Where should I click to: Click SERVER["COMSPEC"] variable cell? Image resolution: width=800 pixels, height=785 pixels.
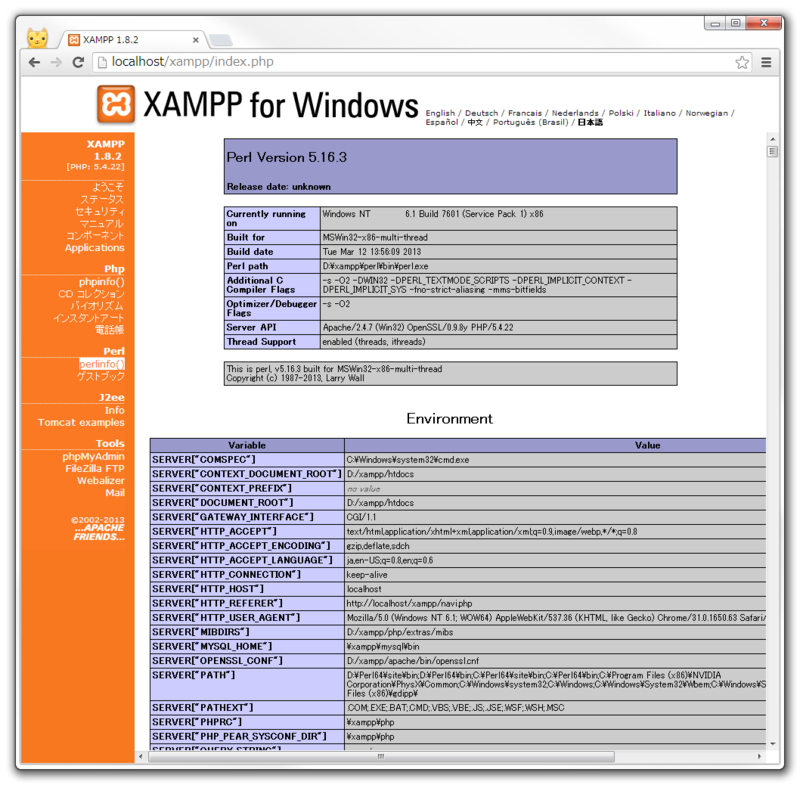click(247, 460)
